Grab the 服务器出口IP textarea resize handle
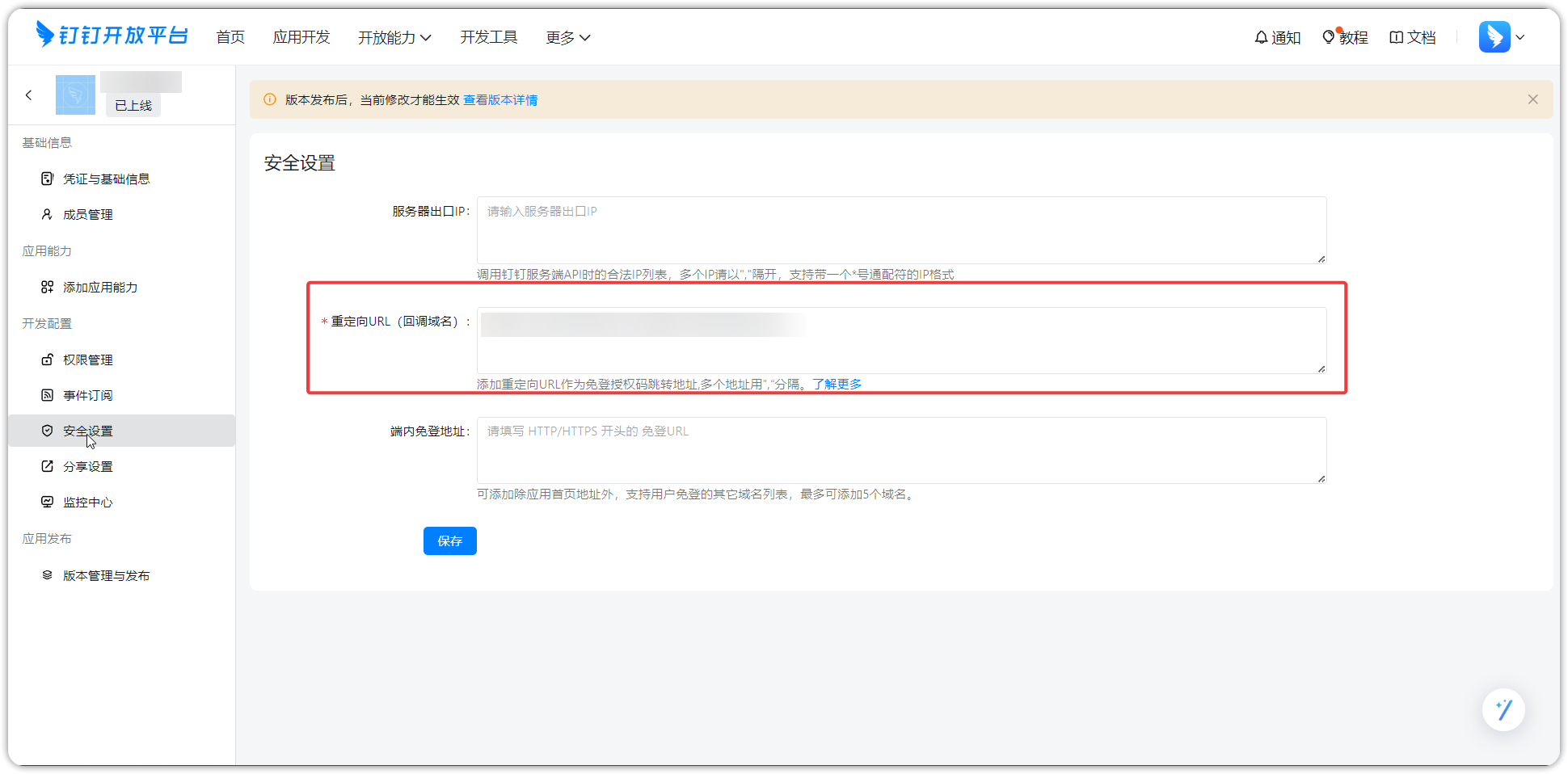1568x774 pixels. click(1321, 259)
